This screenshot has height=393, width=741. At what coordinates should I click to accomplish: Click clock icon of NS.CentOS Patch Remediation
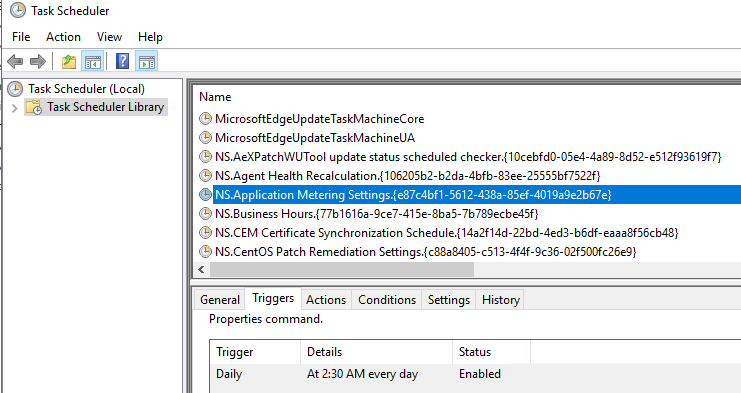tap(205, 251)
